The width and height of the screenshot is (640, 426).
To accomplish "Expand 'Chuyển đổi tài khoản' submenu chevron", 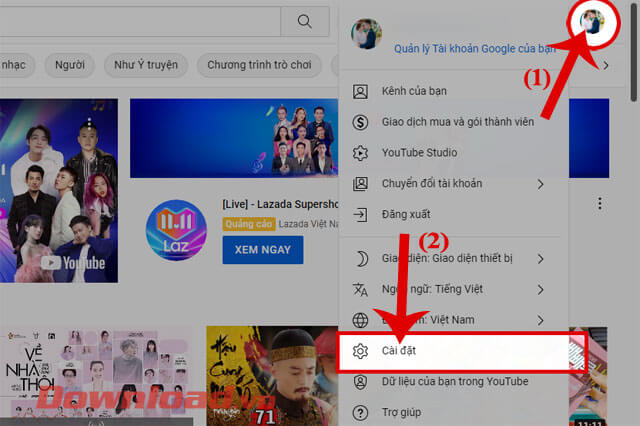I will click(540, 184).
